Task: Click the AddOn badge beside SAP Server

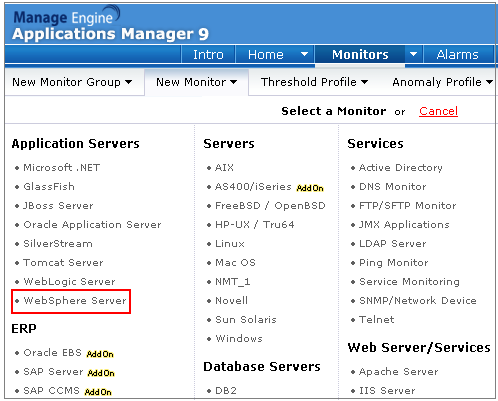Action: tap(101, 373)
